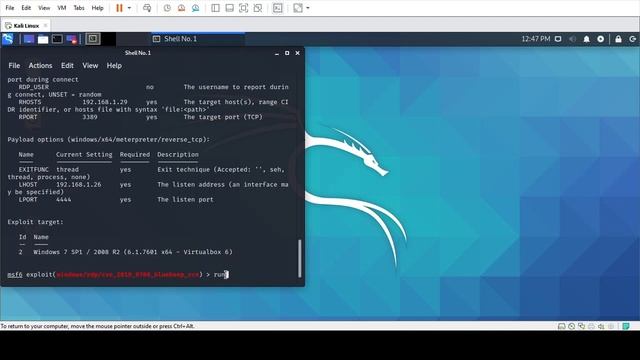Click the fourth Kali panel launcher icon
The image size is (640, 360).
[x=71, y=39]
